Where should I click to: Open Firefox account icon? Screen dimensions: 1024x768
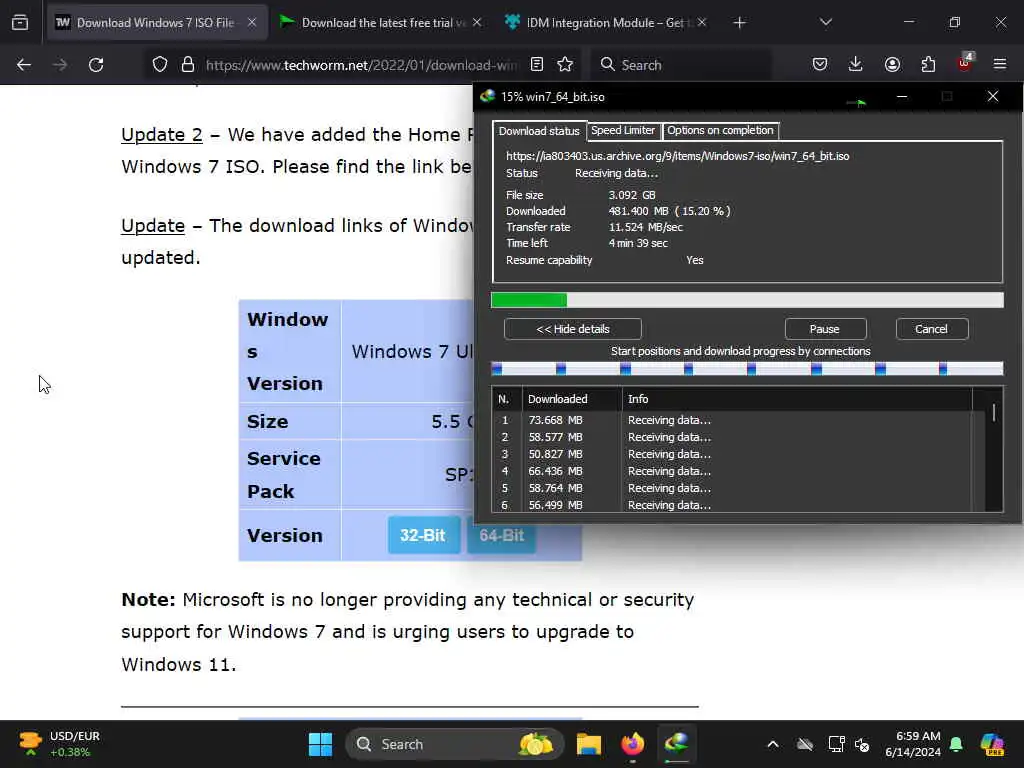coord(892,65)
